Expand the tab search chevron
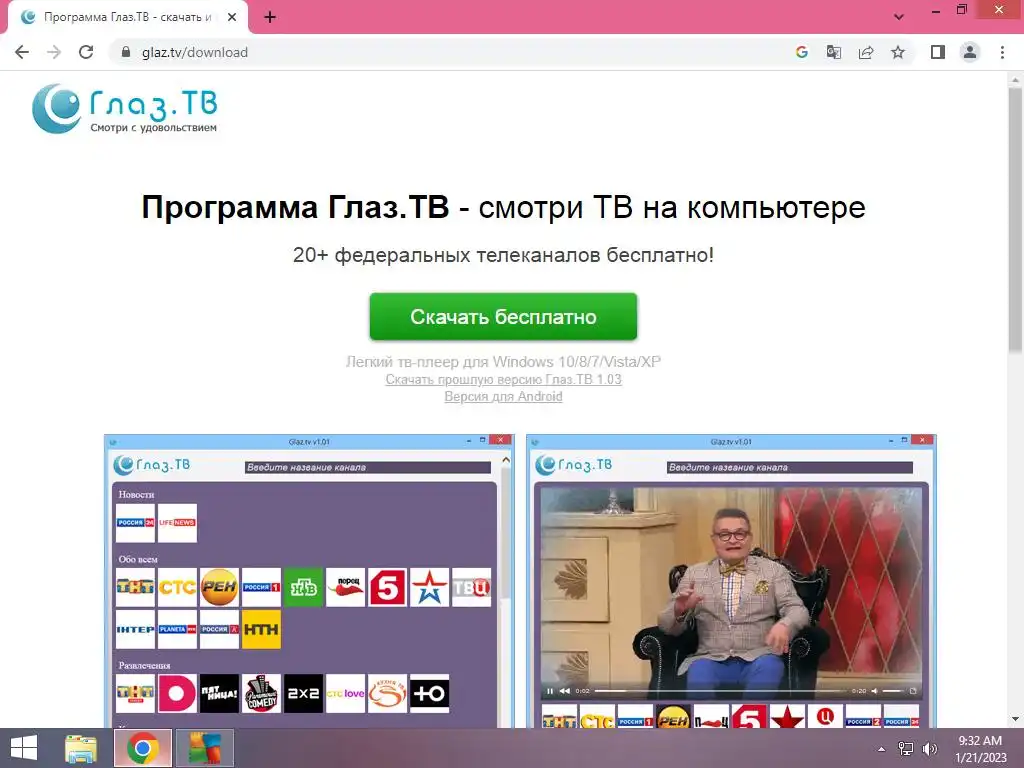This screenshot has height=768, width=1024. [899, 17]
